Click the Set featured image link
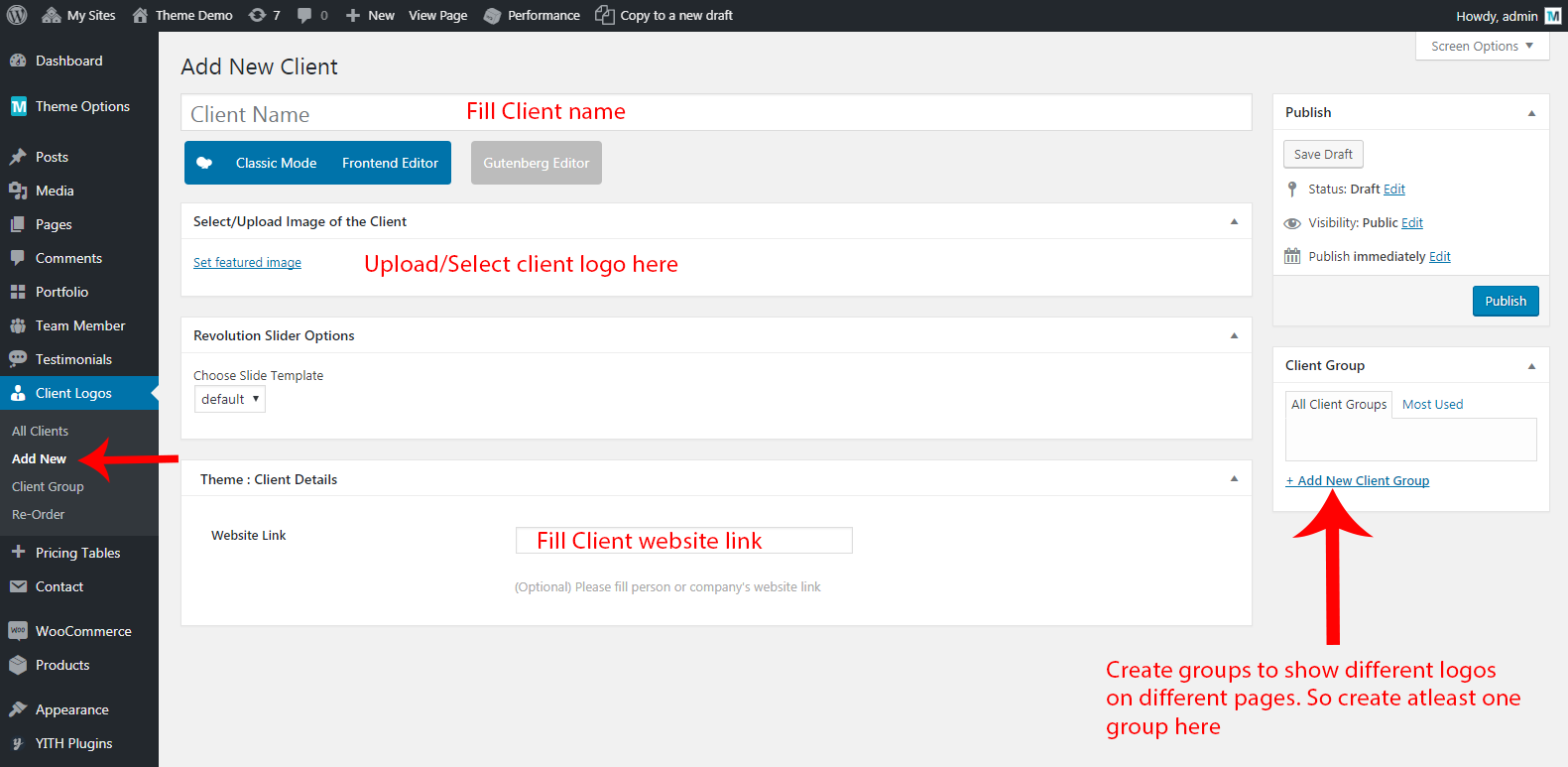Viewport: 1568px width, 767px height. 247,262
